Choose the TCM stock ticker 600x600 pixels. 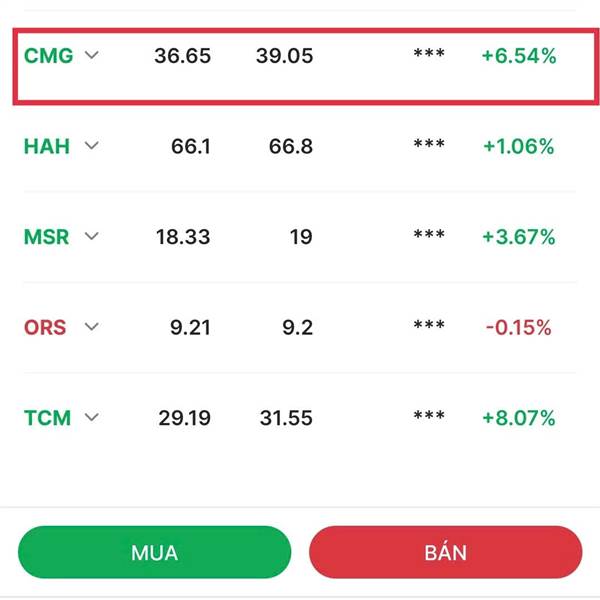47,417
